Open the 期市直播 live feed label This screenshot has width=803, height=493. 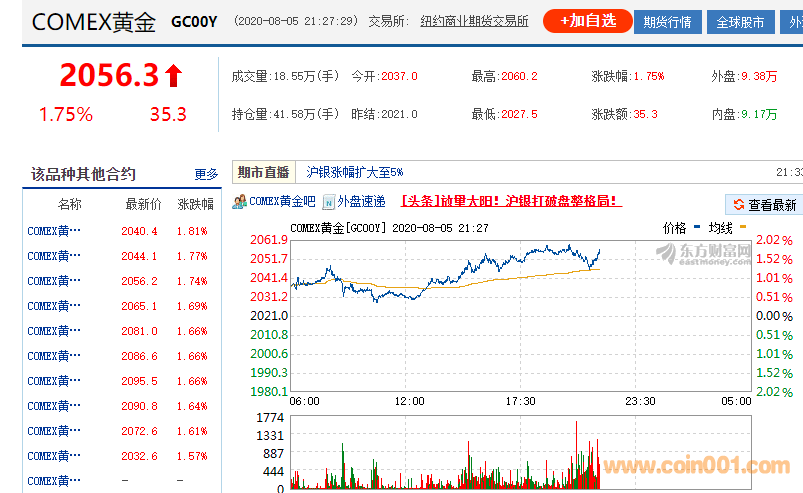tap(263, 172)
